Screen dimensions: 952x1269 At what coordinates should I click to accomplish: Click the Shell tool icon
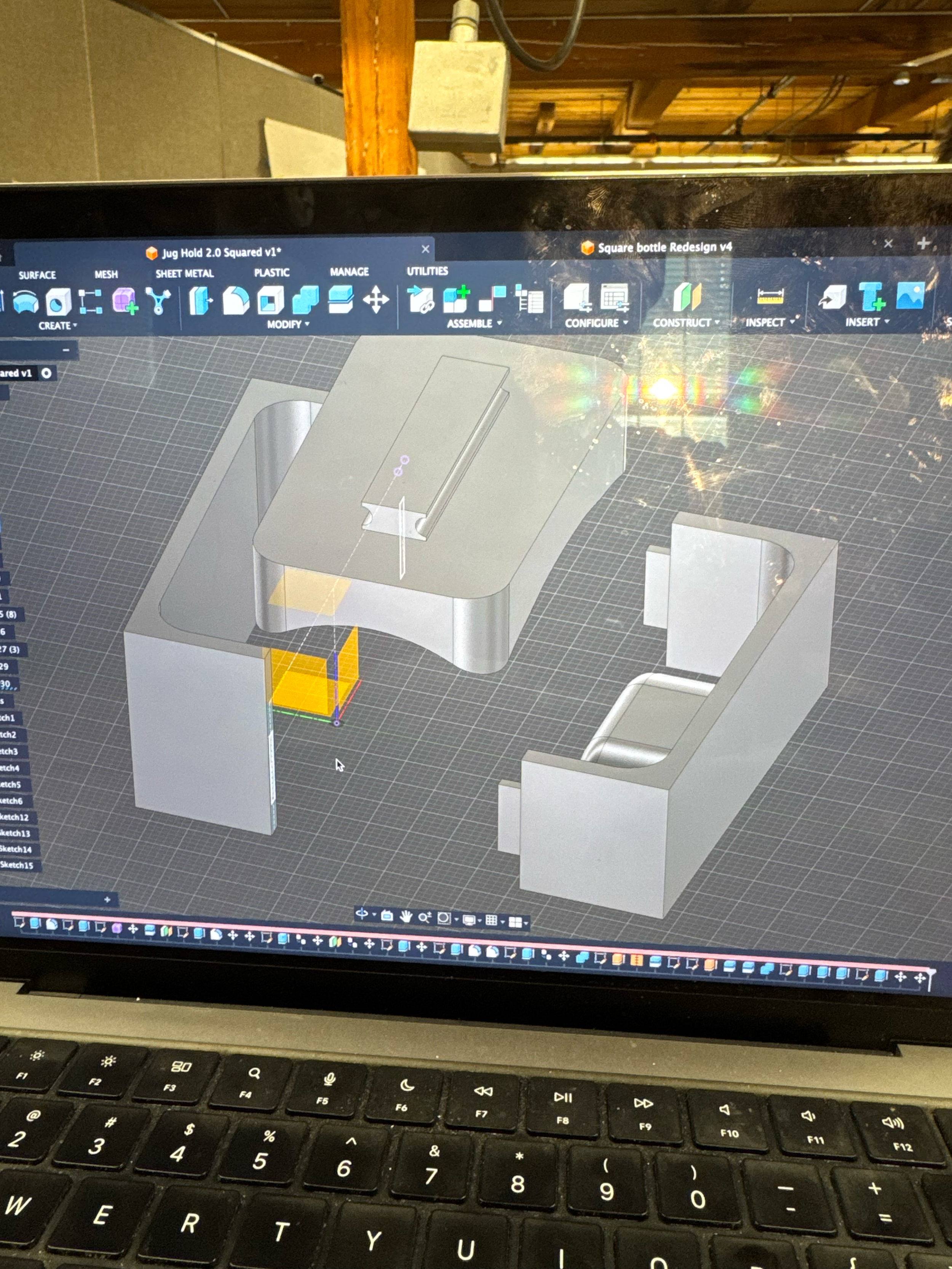point(270,300)
